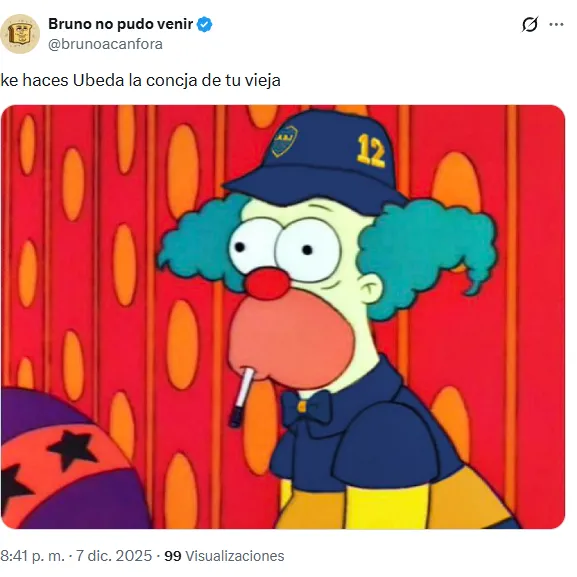Image resolution: width=577 pixels, height=577 pixels.
Task: Click the 7 dic. 2025 date
Action: (114, 556)
